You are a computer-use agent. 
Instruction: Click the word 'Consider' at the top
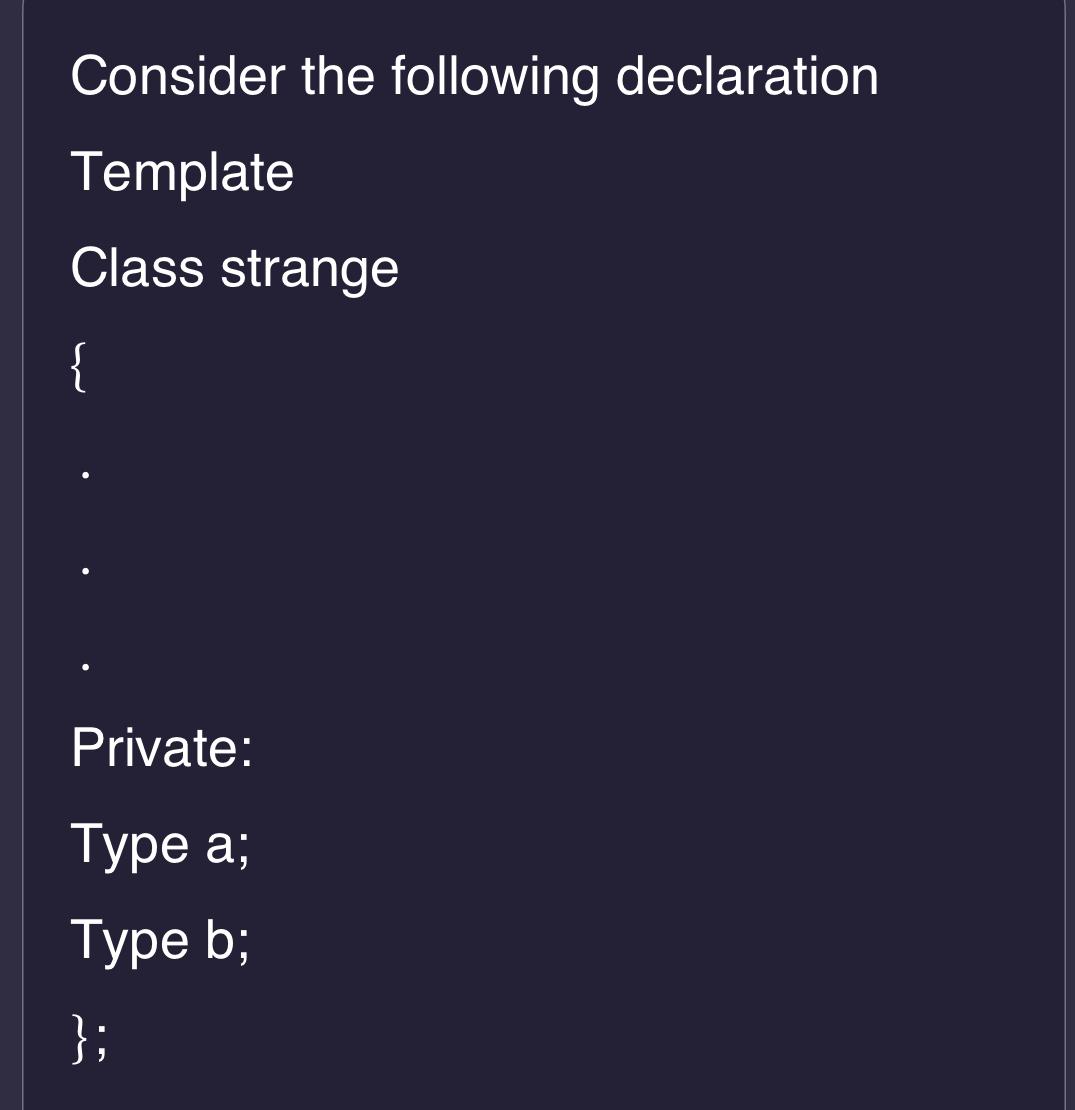178,76
